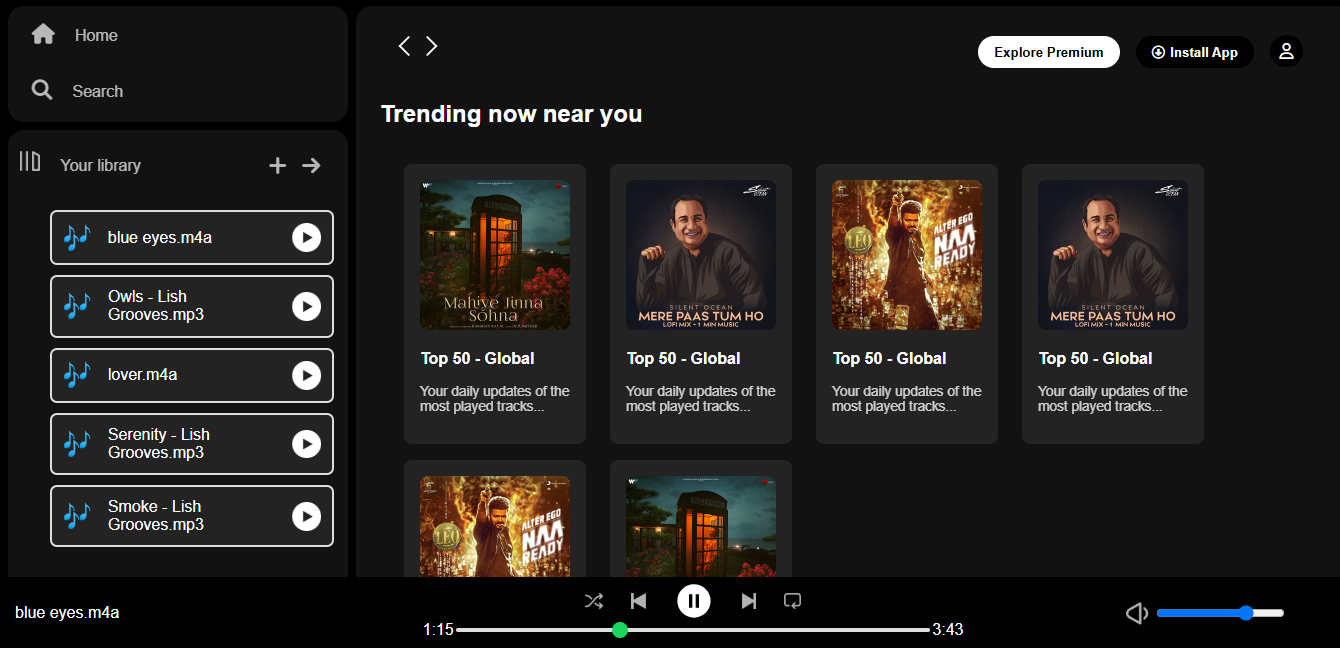Click music note icon beside Serenity track
The image size is (1340, 648).
(x=76, y=444)
